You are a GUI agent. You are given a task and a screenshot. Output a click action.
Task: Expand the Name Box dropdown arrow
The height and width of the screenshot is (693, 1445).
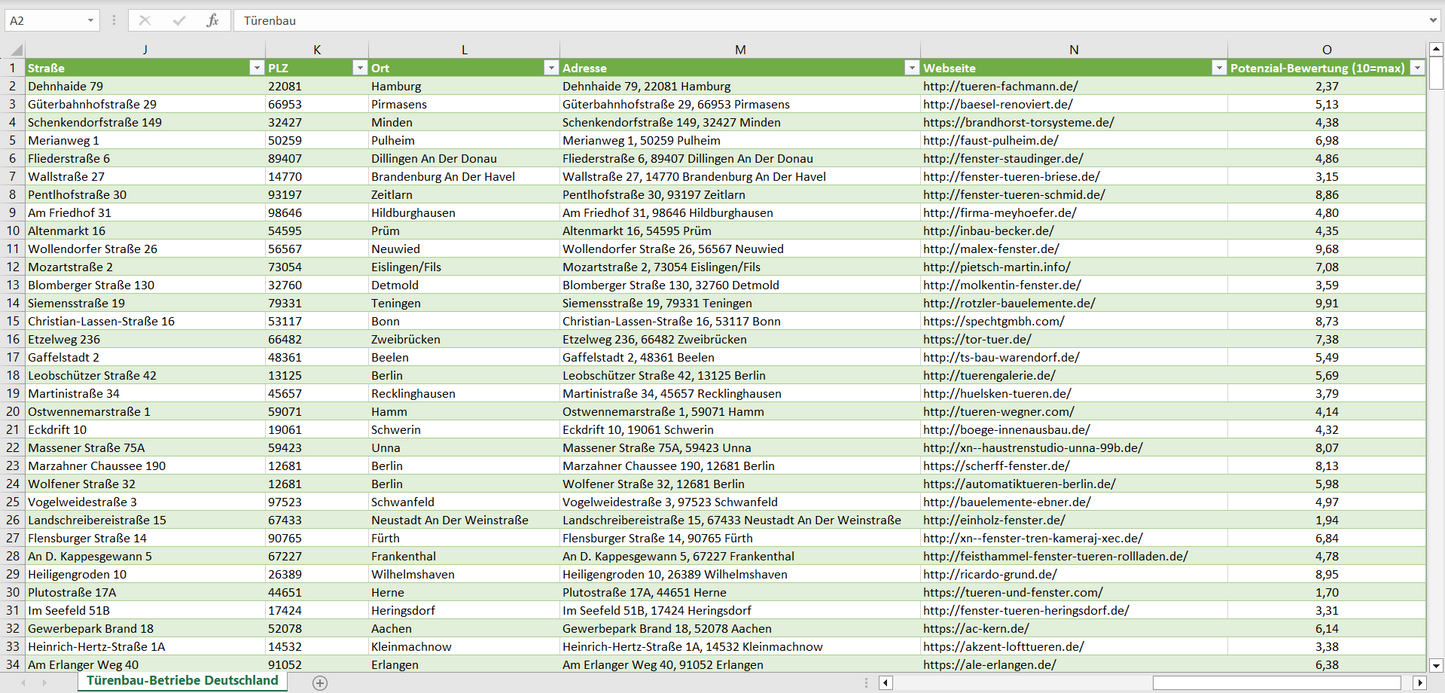90,20
